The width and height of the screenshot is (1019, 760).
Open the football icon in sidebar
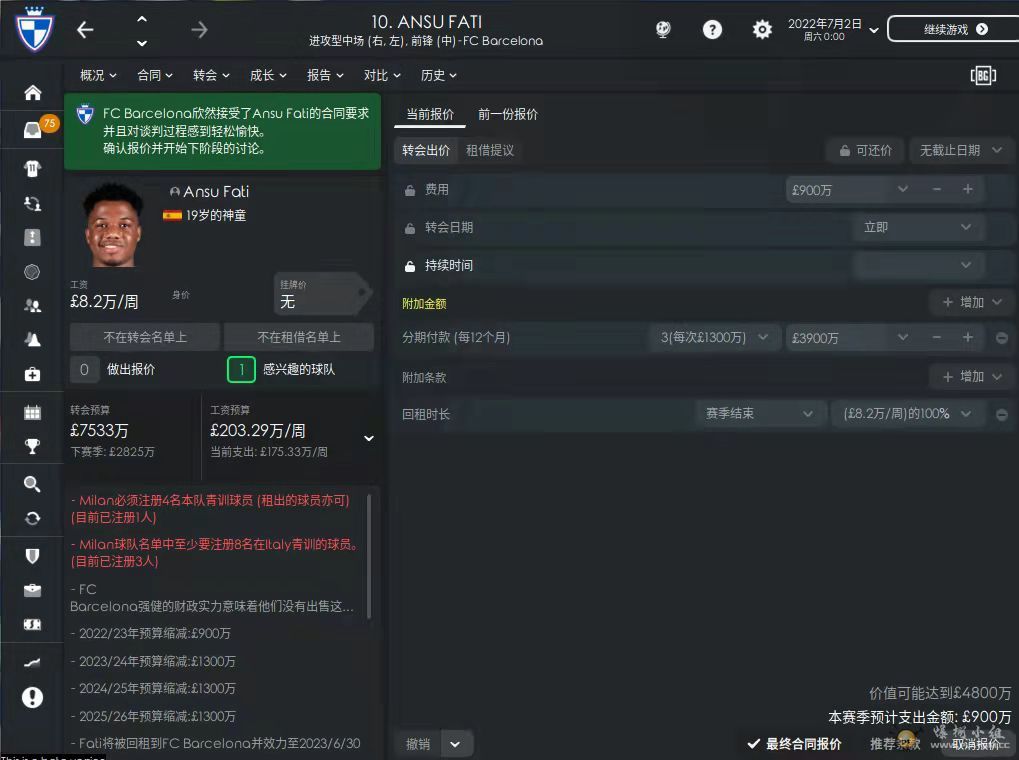32,272
